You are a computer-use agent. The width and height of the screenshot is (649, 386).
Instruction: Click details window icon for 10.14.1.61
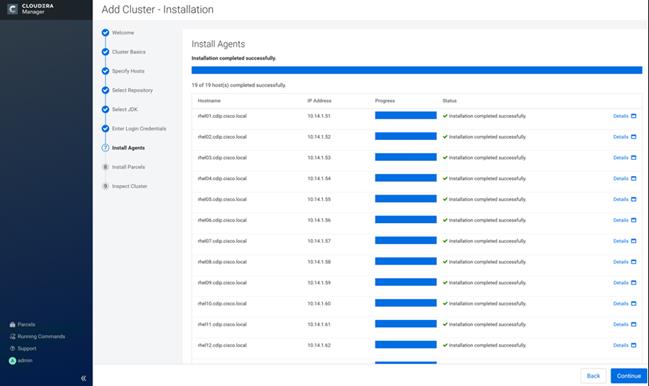pyautogui.click(x=633, y=324)
